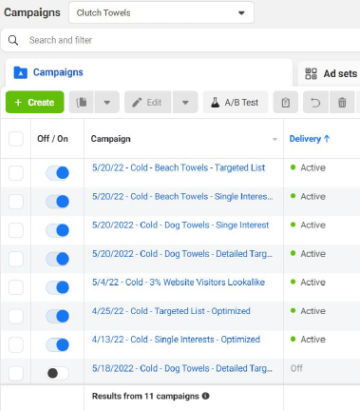Toggle off 5/20/2022 Dog Towels Detailed Targ campaign
Screen dimensions: 360x411
(x=57, y=259)
